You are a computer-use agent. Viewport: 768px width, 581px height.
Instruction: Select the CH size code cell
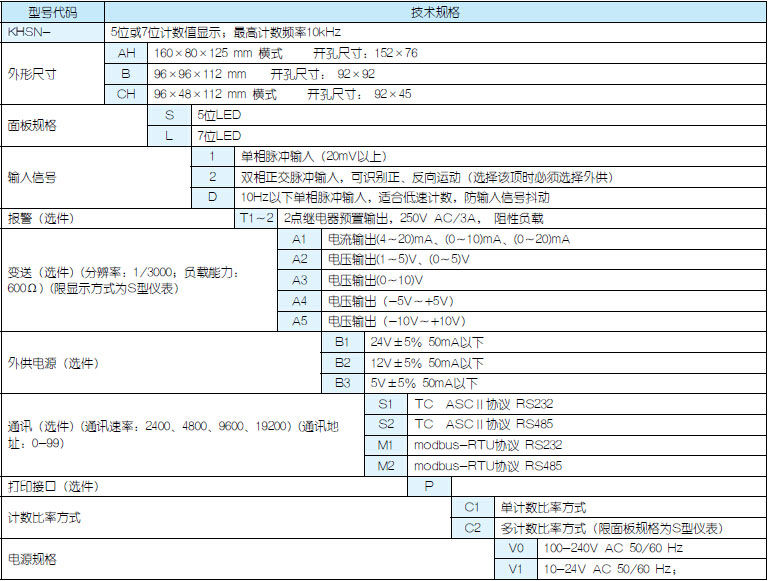[126, 94]
